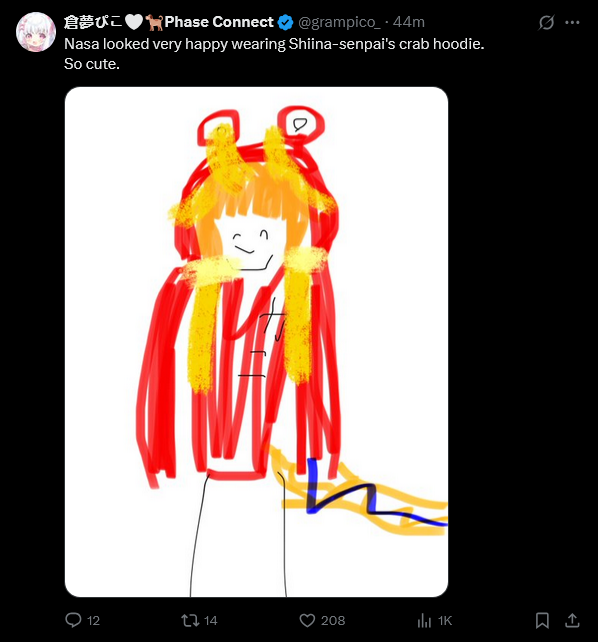Bookmark this post
This screenshot has width=598, height=642.
542,620
